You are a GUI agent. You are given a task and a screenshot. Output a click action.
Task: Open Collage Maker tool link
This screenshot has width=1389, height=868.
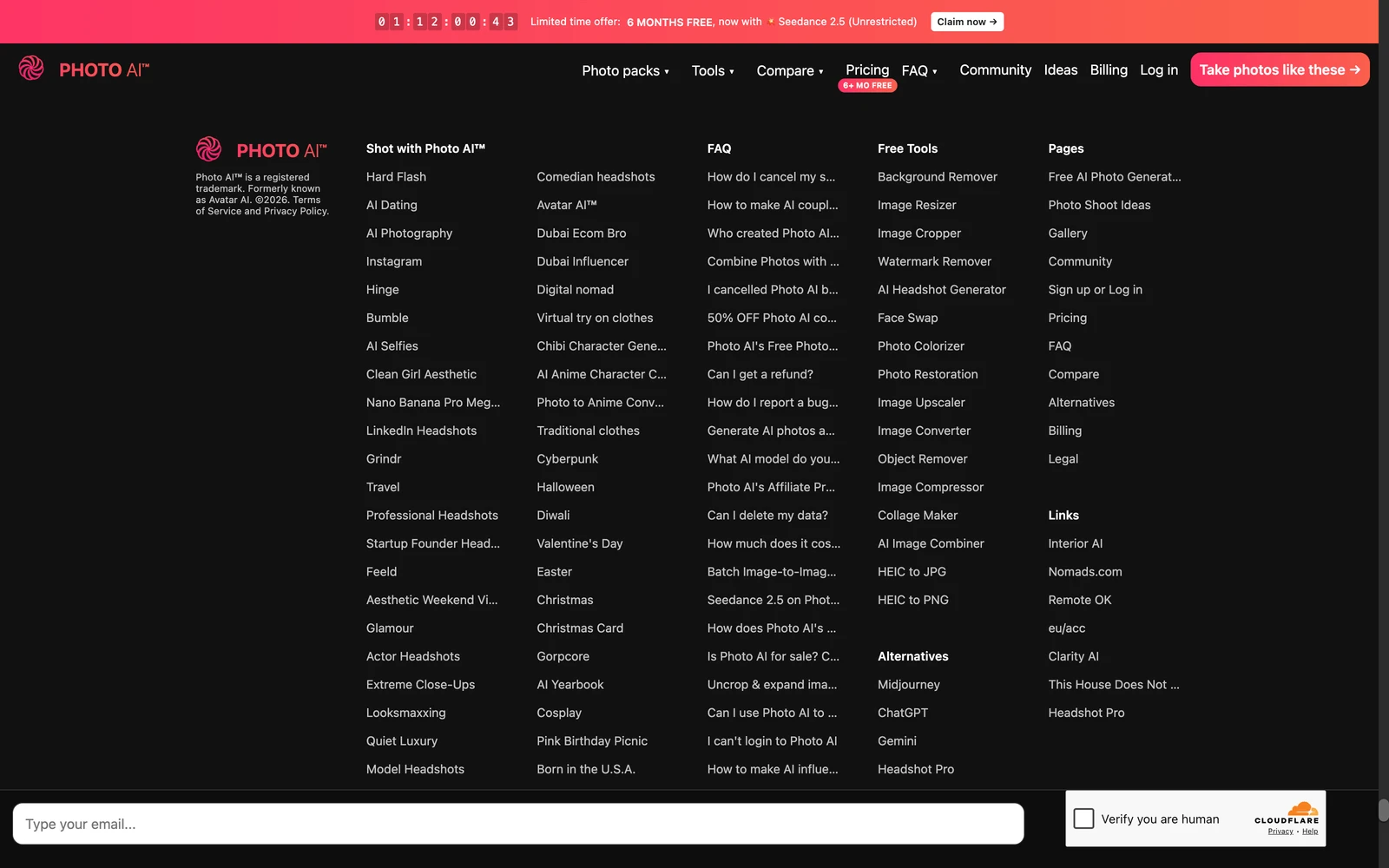918,516
